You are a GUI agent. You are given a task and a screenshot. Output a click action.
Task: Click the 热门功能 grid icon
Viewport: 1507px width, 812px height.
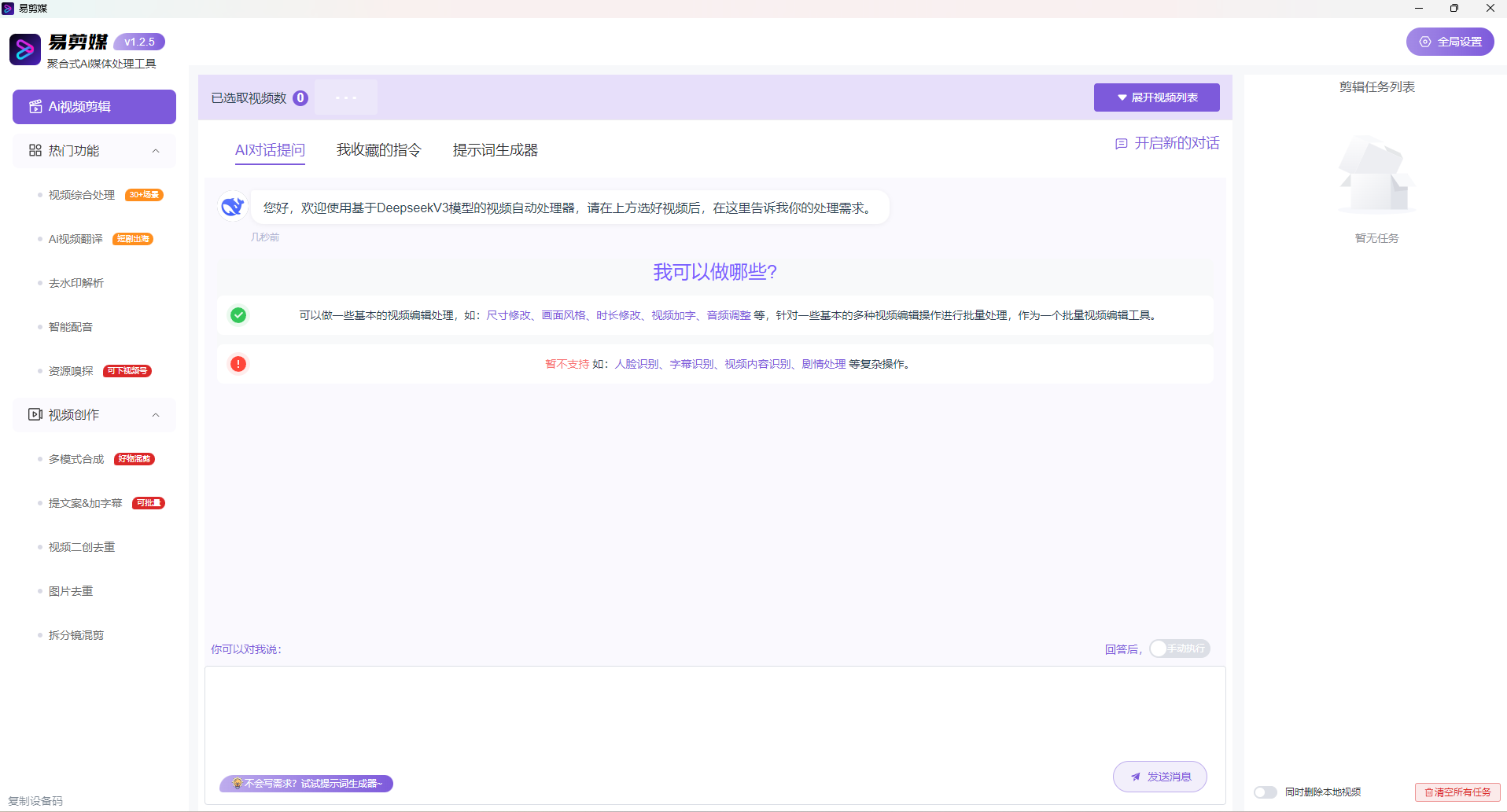click(35, 150)
